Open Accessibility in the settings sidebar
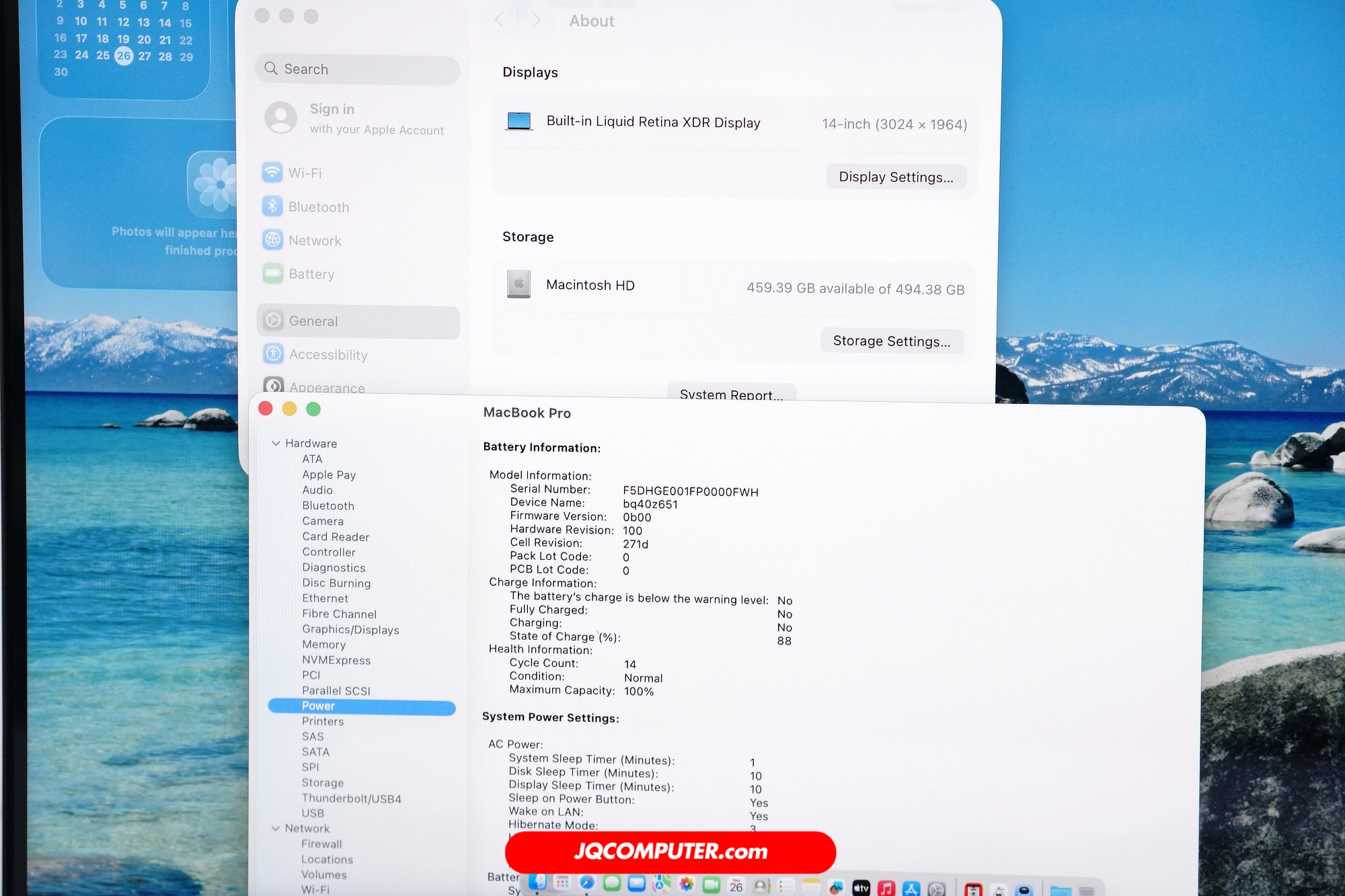 pyautogui.click(x=328, y=355)
